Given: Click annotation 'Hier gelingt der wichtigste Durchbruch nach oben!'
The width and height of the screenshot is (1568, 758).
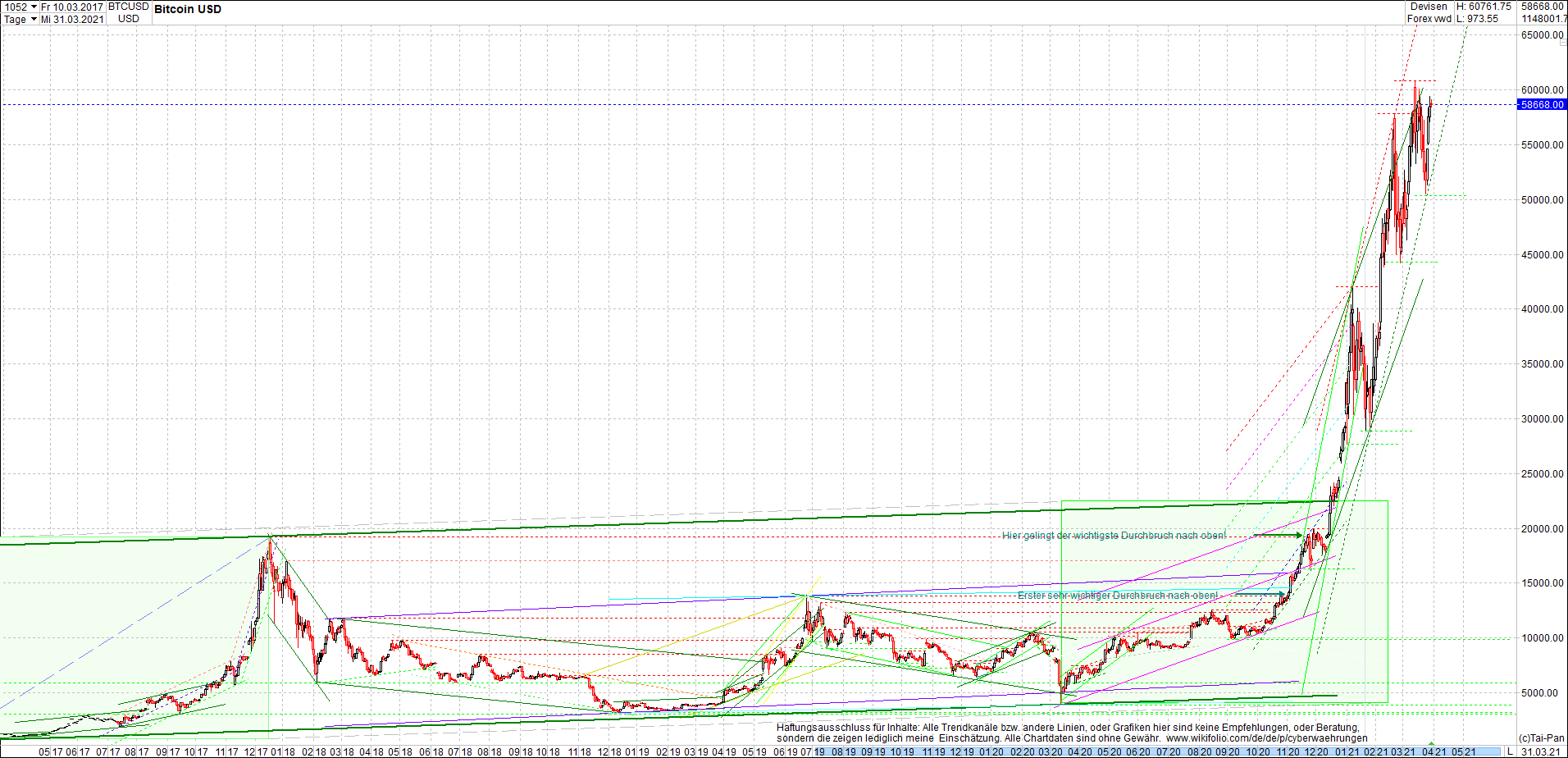Looking at the screenshot, I should (1114, 536).
